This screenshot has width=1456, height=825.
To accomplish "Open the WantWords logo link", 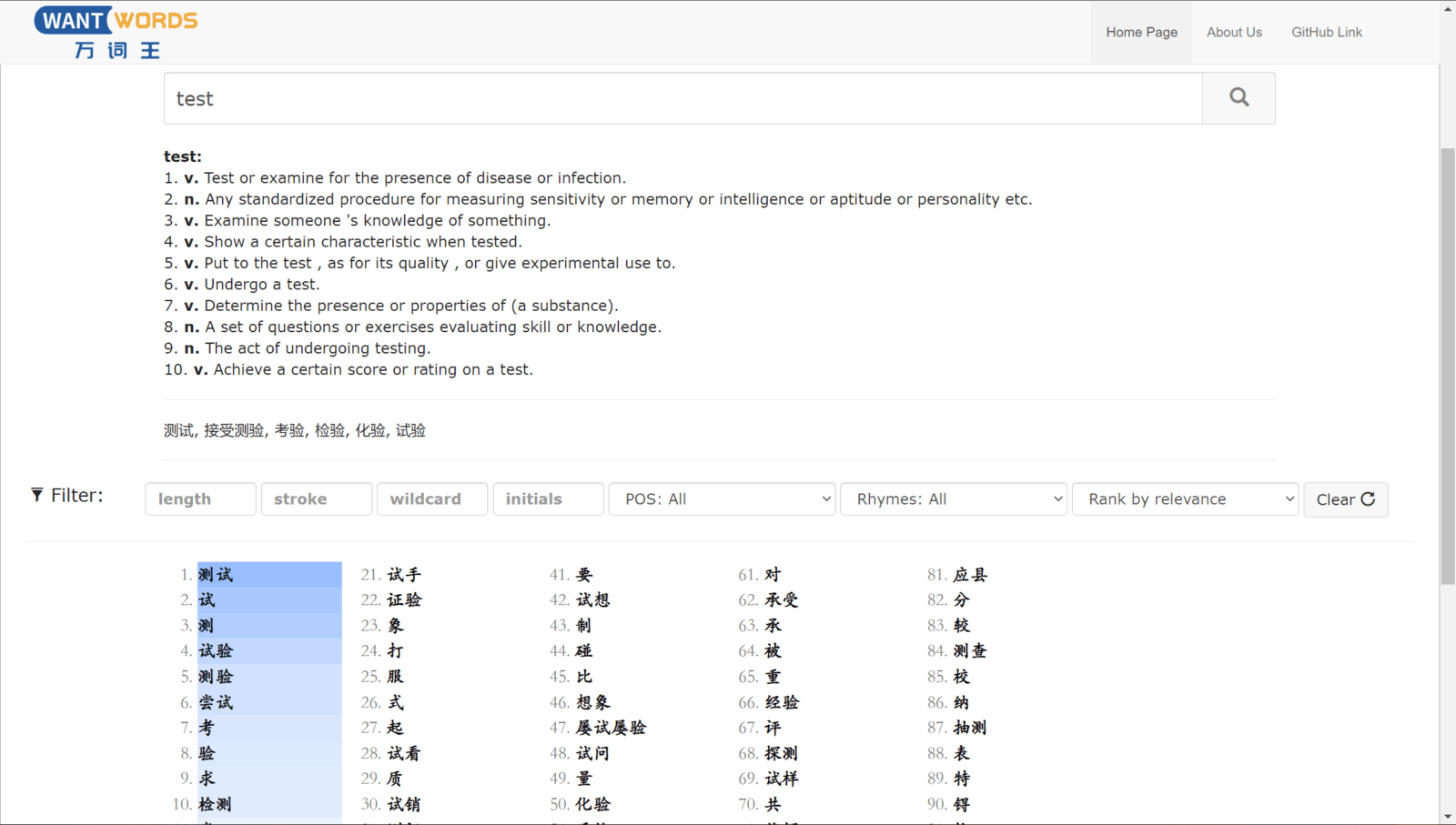I will (x=116, y=33).
